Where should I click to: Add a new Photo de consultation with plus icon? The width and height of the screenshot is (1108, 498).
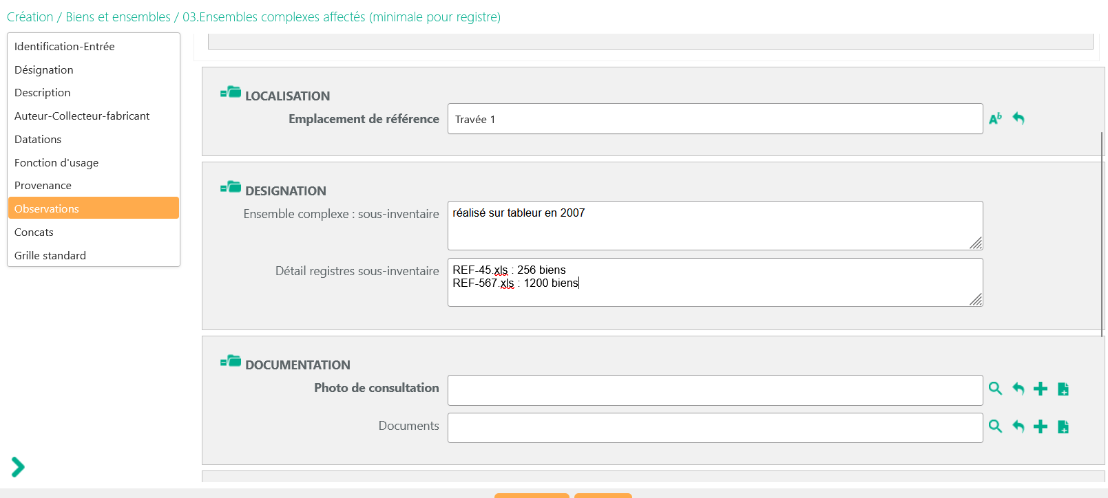pyautogui.click(x=1040, y=389)
